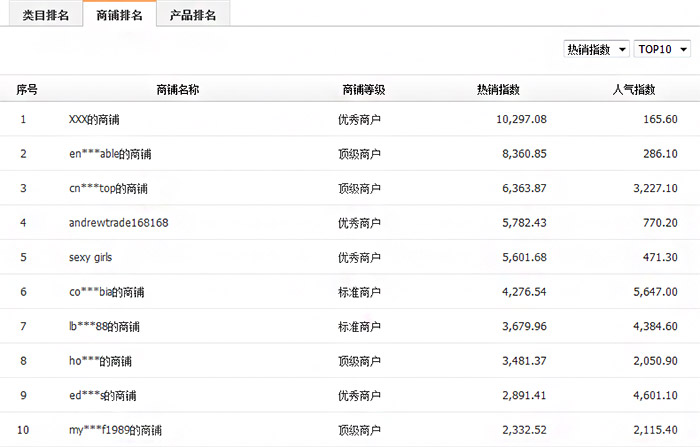
Task: Sort by 人气指数 column header
Action: pos(633,89)
